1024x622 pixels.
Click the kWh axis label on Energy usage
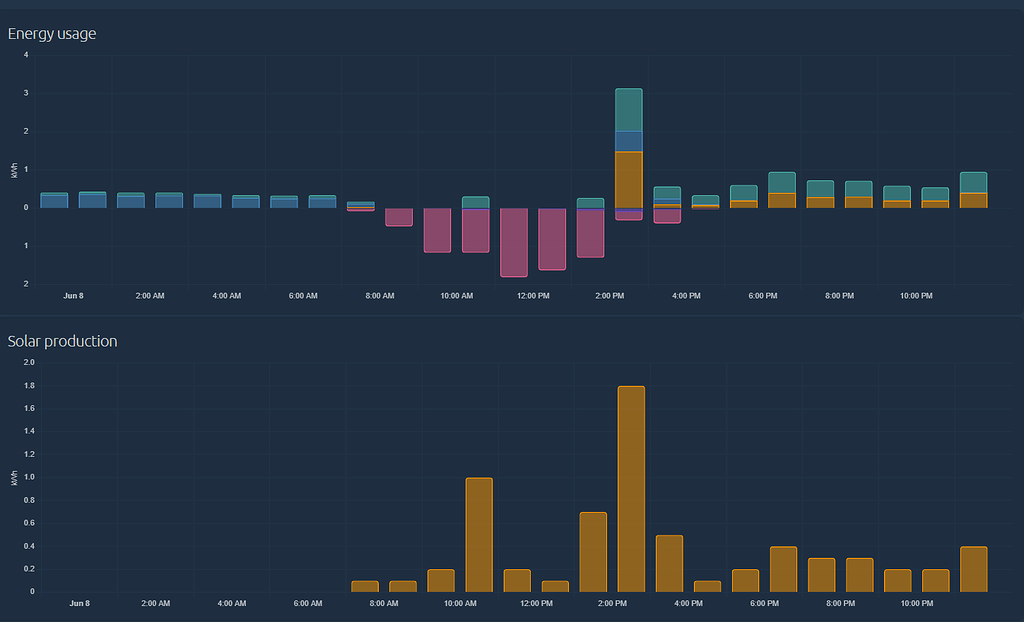(x=12, y=170)
